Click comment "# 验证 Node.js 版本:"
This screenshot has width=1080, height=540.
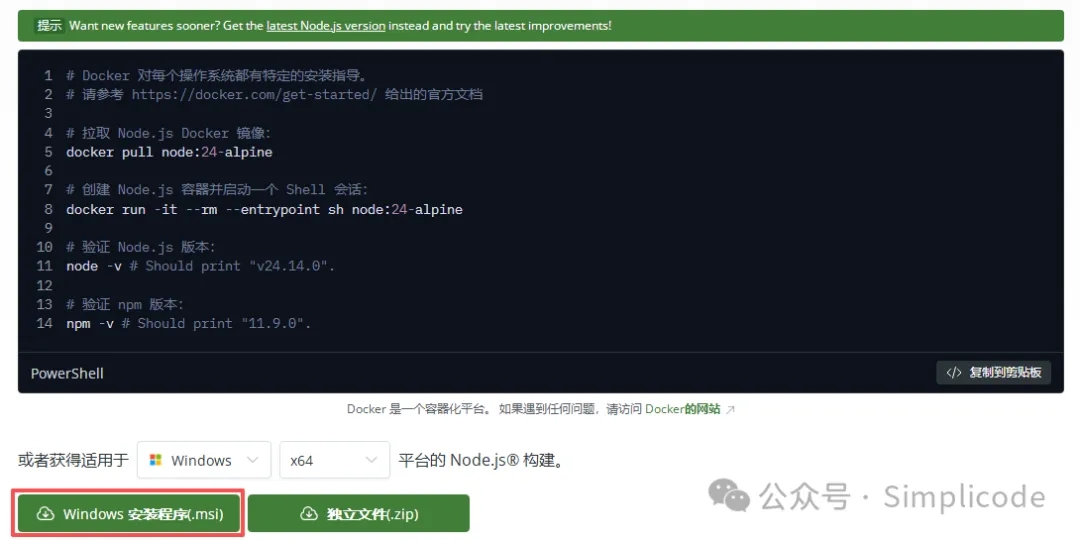coord(142,247)
